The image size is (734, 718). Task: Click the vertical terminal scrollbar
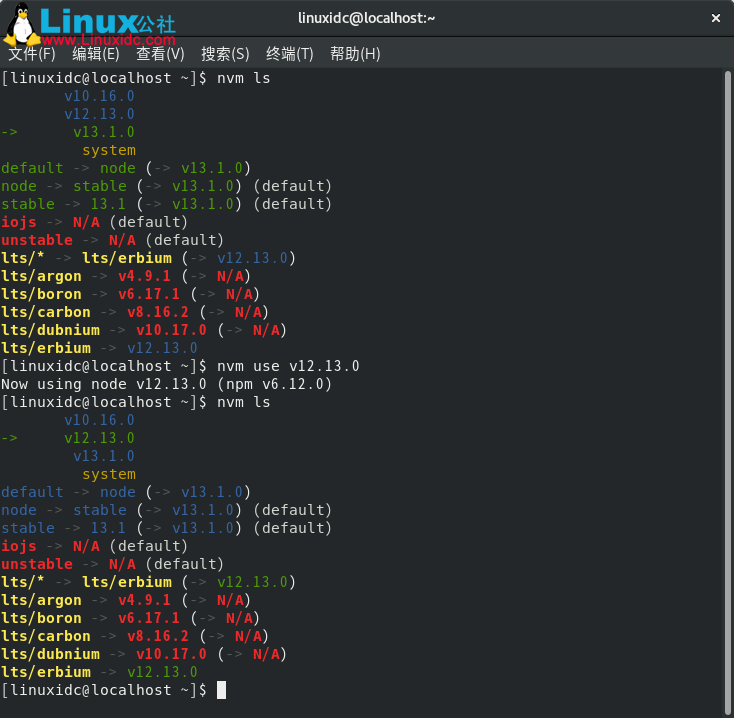click(727, 393)
